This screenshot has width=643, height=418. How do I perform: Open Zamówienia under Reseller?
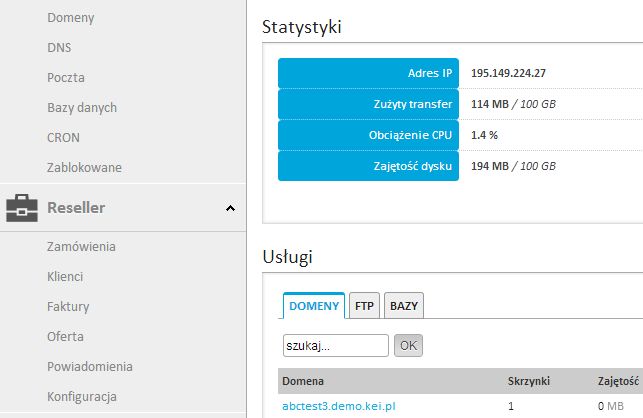[x=82, y=246]
